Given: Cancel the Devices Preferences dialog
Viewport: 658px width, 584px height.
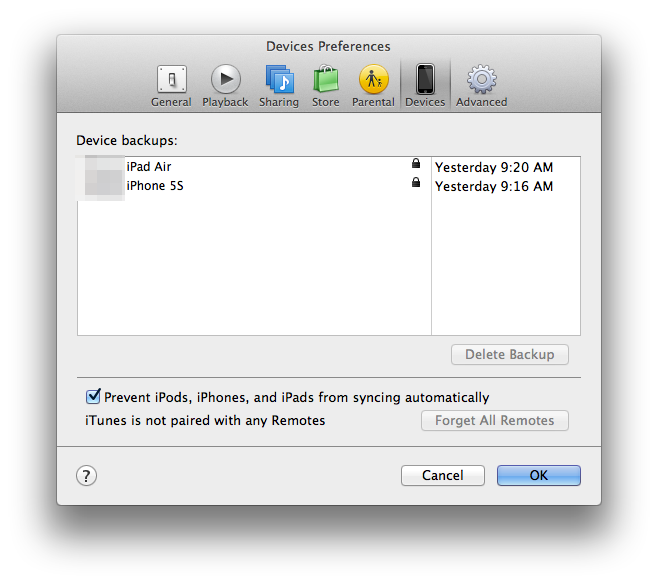Looking at the screenshot, I should tap(443, 475).
